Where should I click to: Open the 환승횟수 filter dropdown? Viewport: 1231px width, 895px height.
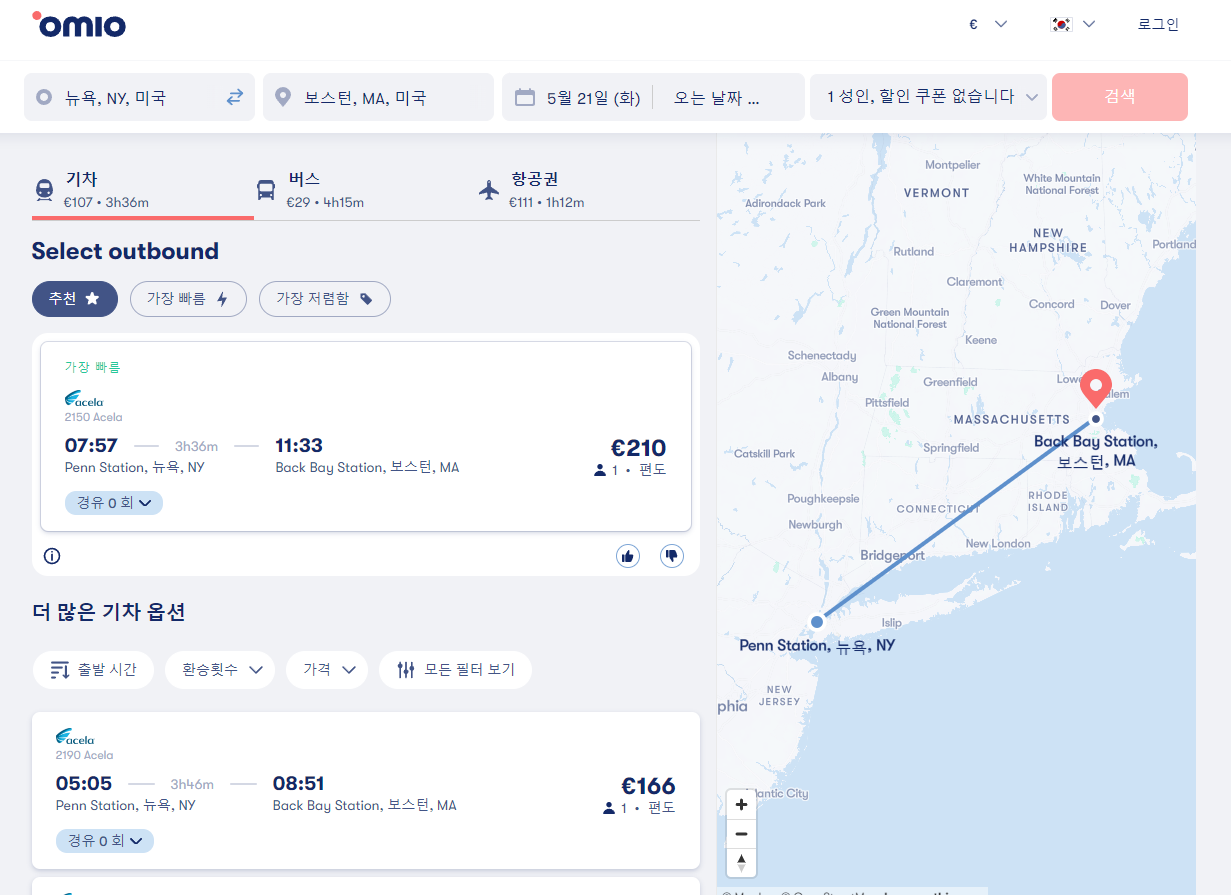click(x=220, y=670)
